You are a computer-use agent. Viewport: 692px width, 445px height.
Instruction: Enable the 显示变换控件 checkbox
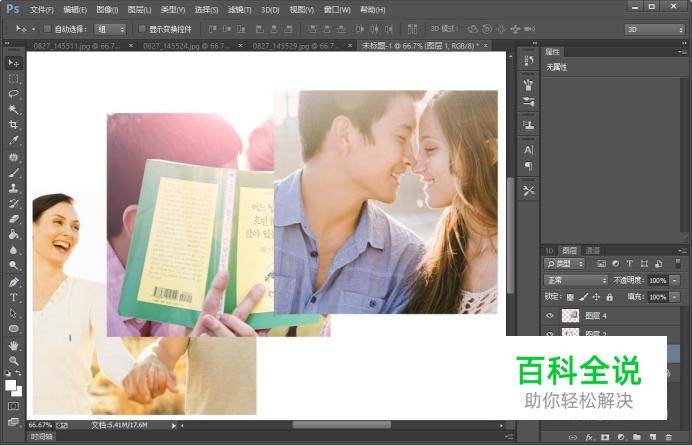[x=142, y=29]
